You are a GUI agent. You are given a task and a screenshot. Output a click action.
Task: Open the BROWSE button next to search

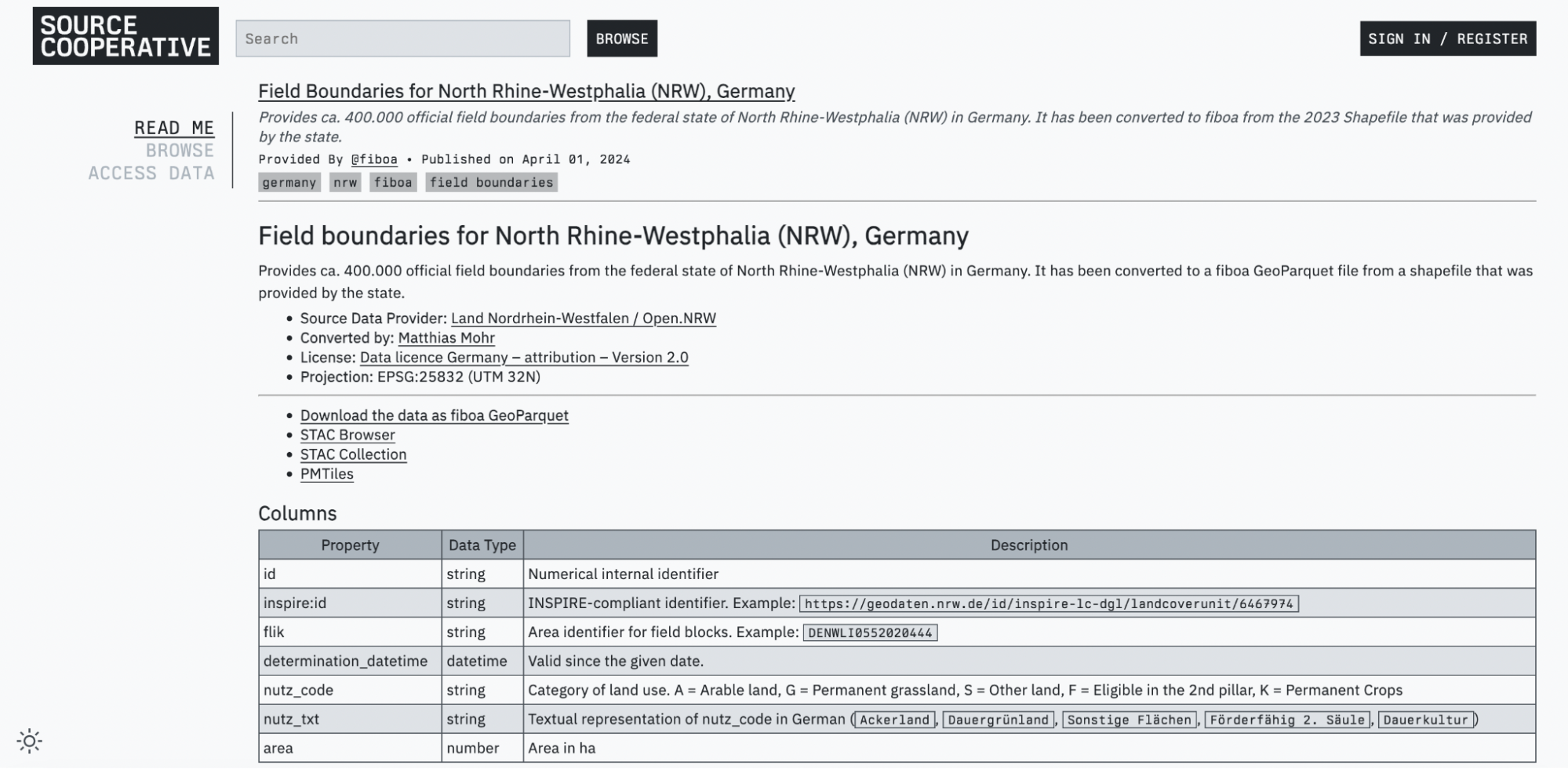point(621,38)
